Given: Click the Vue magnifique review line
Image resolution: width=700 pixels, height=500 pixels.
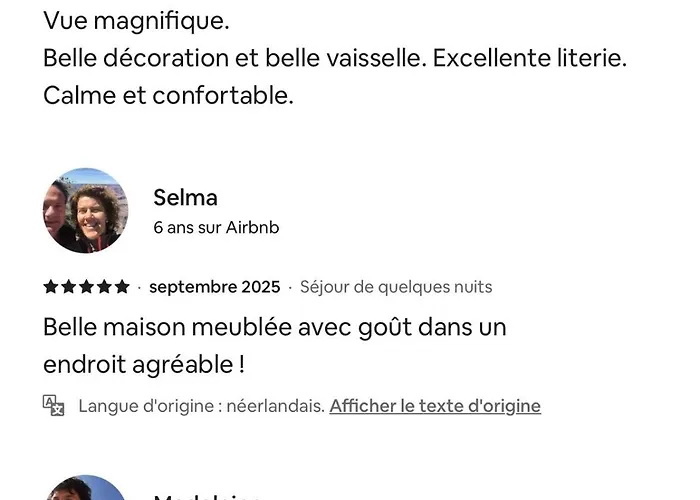Looking at the screenshot, I should click(136, 20).
